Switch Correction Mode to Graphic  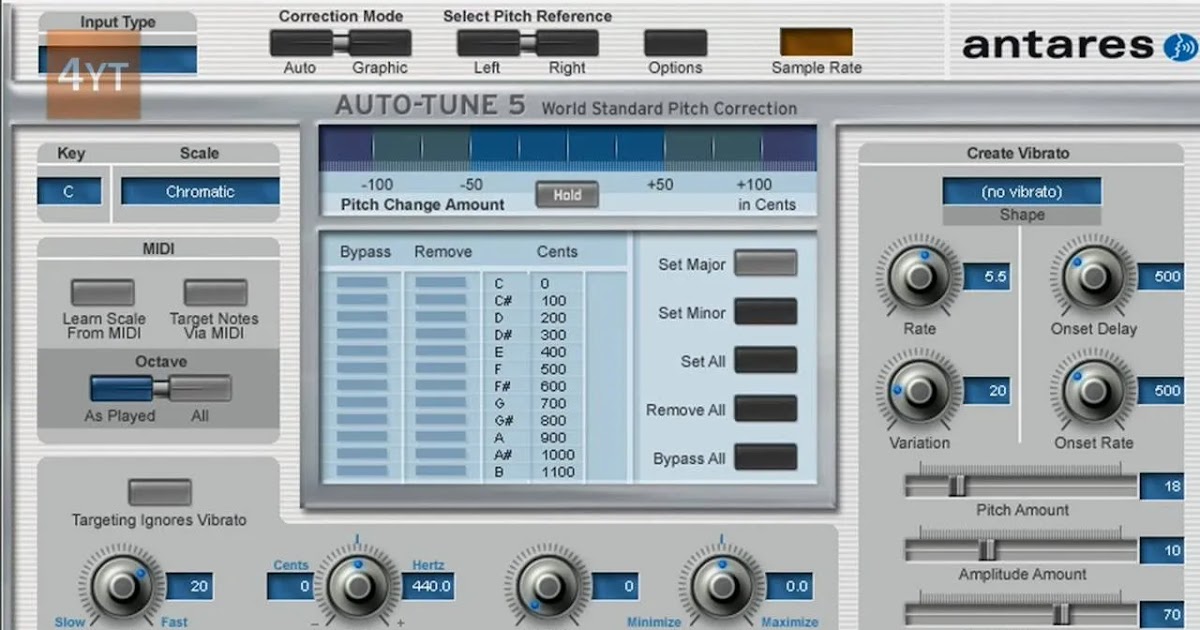[380, 43]
